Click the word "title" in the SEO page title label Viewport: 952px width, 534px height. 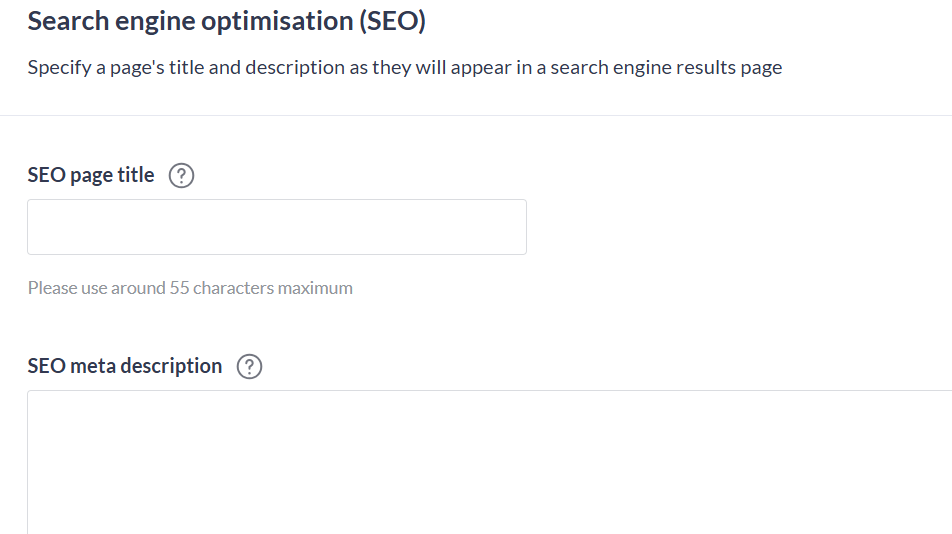136,175
